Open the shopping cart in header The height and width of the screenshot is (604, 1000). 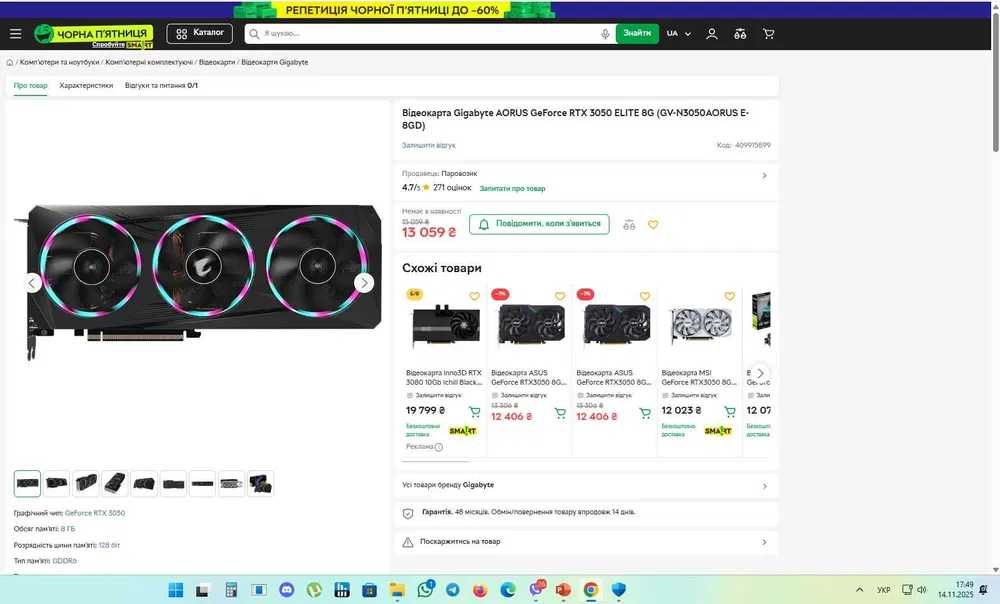(768, 34)
